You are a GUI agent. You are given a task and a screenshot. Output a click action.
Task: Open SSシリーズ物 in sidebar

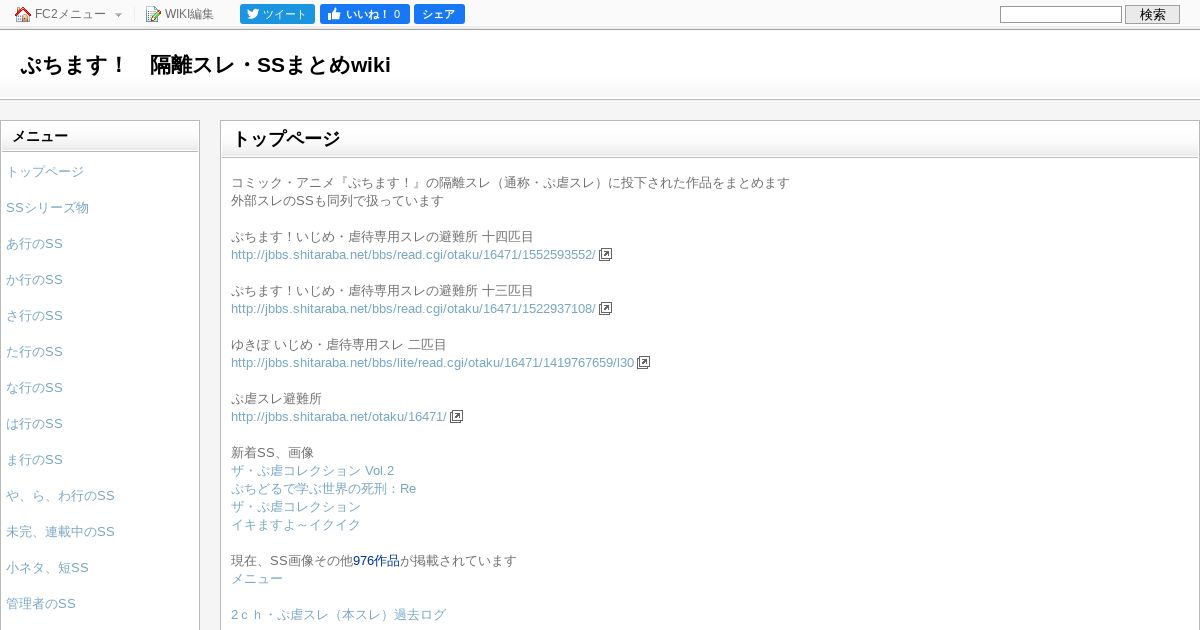(x=47, y=208)
